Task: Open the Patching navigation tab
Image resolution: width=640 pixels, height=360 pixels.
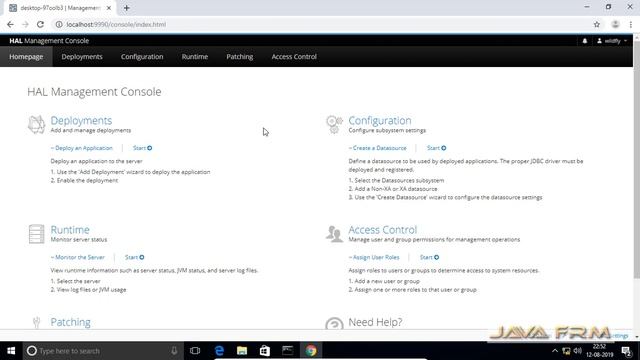Action: [240, 56]
